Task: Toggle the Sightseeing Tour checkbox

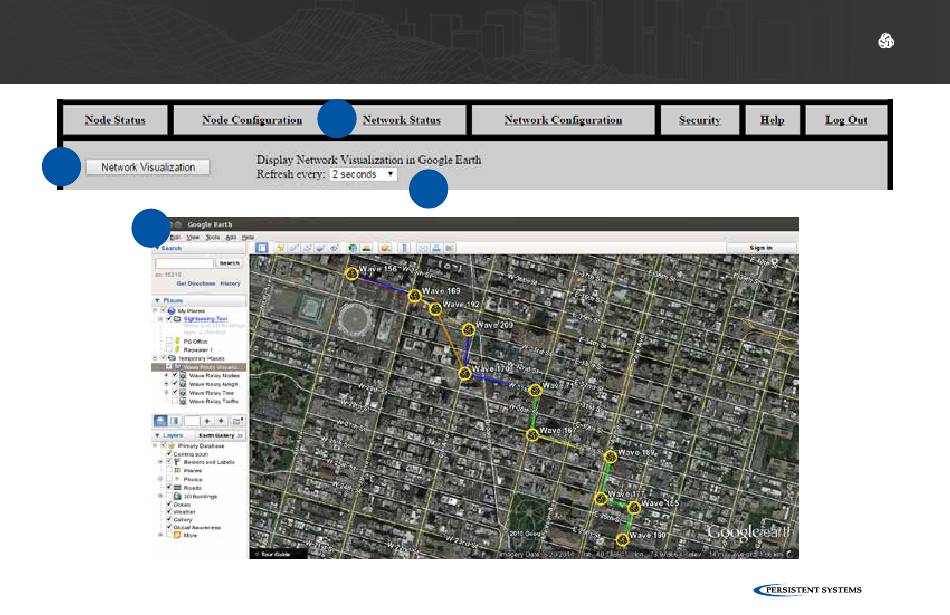Action: [169, 319]
